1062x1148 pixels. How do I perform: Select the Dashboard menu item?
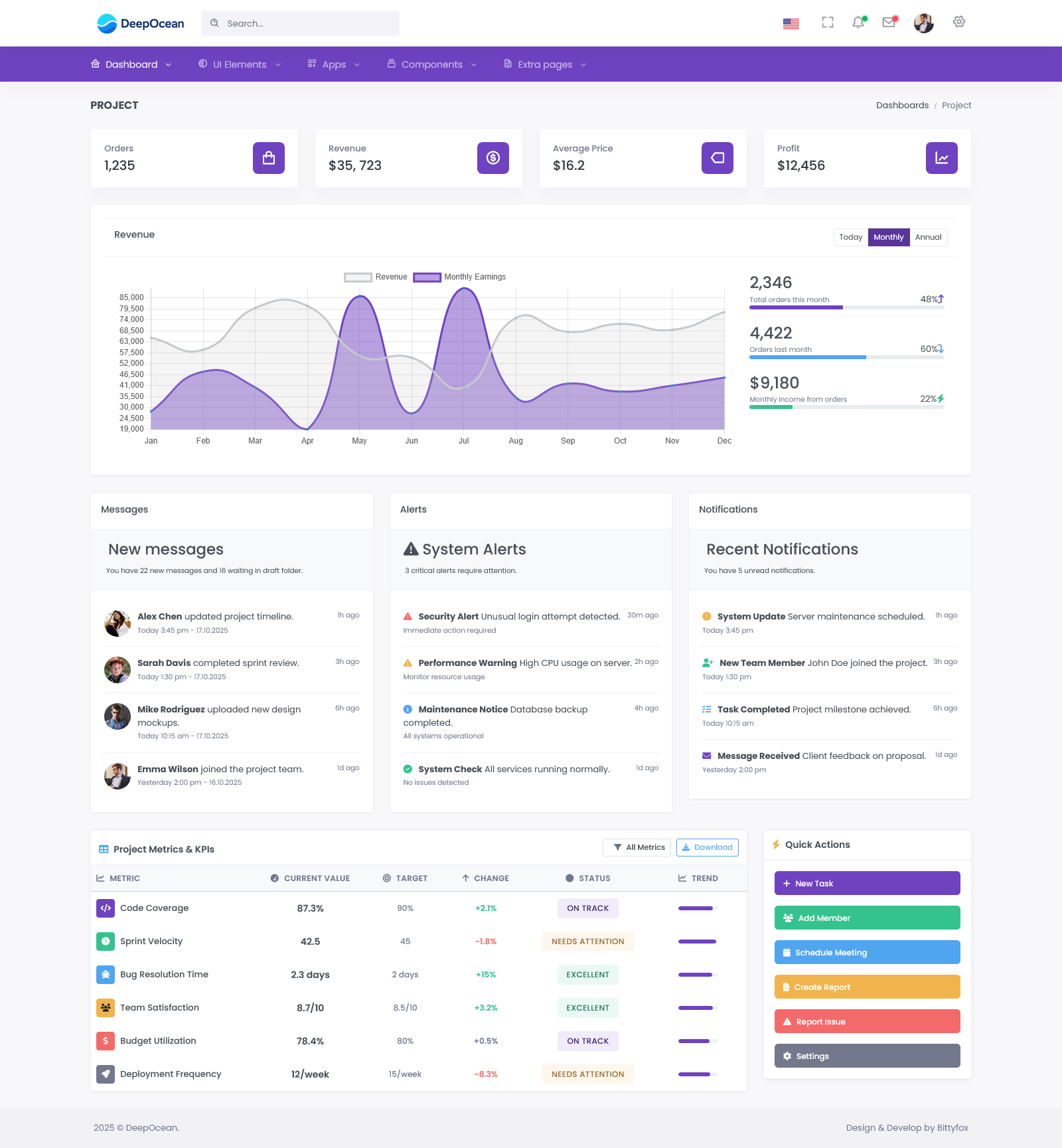click(x=131, y=64)
